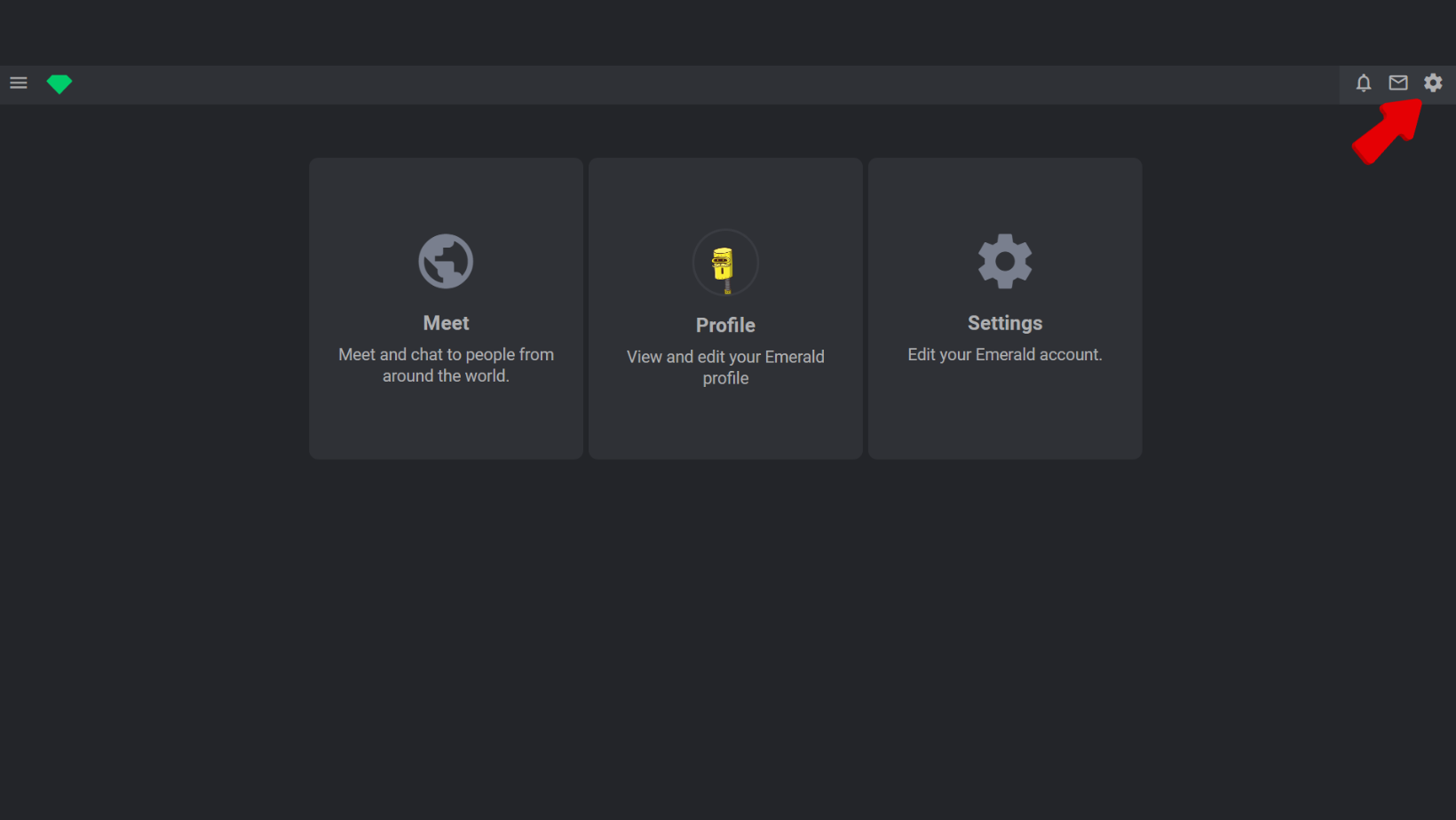Click the large gear in Settings card
This screenshot has width=1456, height=820.
[x=1005, y=261]
